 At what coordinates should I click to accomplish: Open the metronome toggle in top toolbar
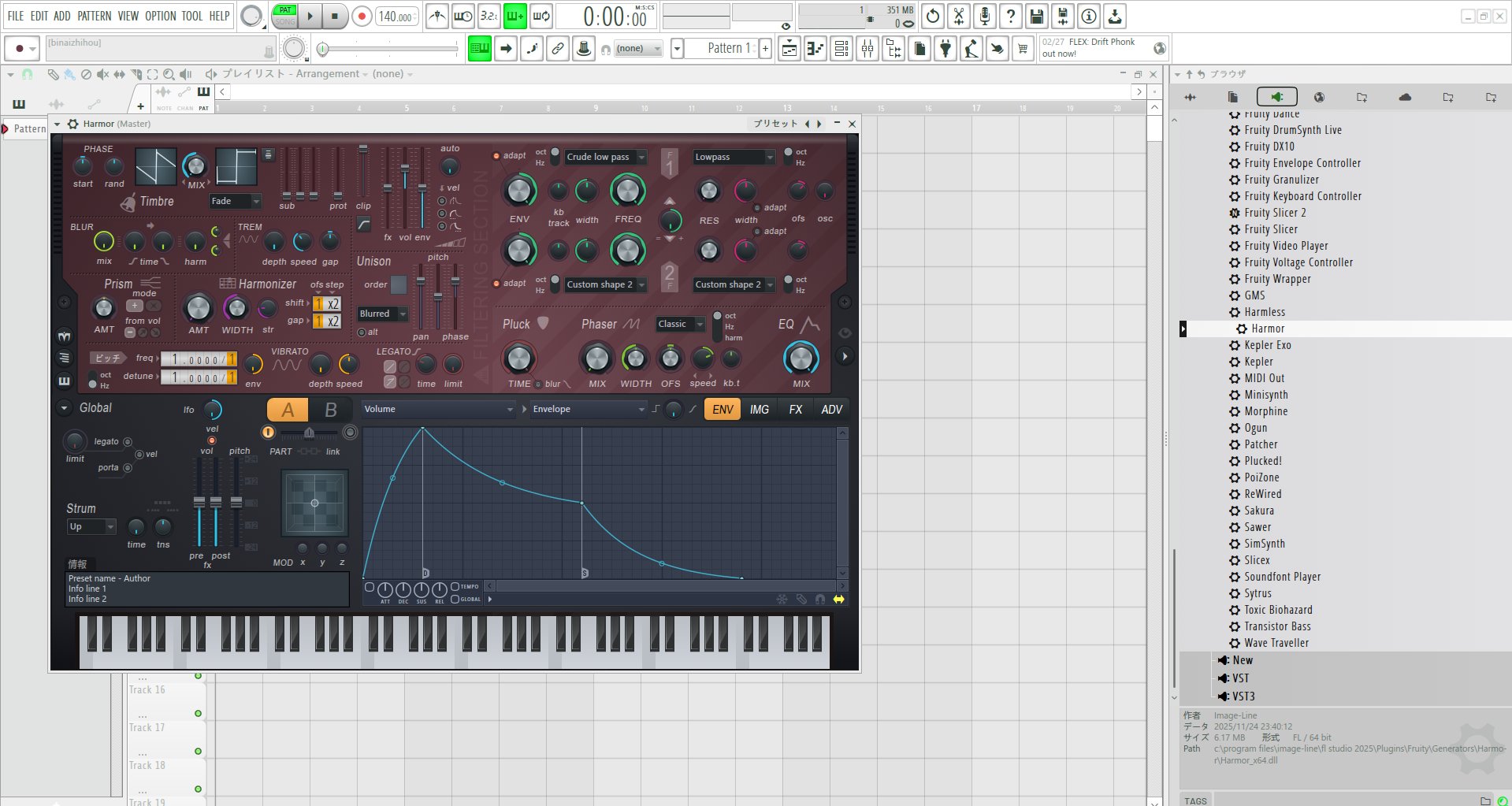437,16
